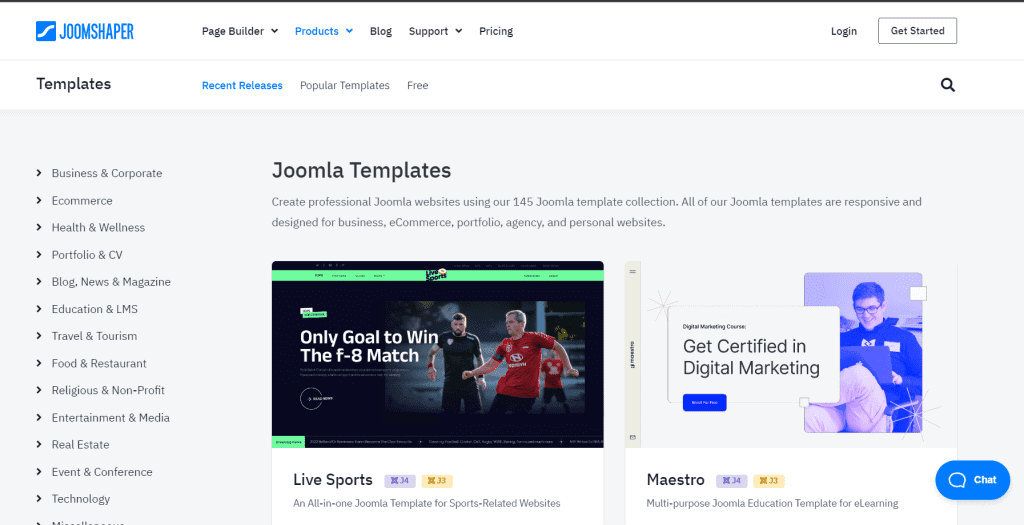The image size is (1024, 525).
Task: Switch to the Free templates tab
Action: point(417,86)
